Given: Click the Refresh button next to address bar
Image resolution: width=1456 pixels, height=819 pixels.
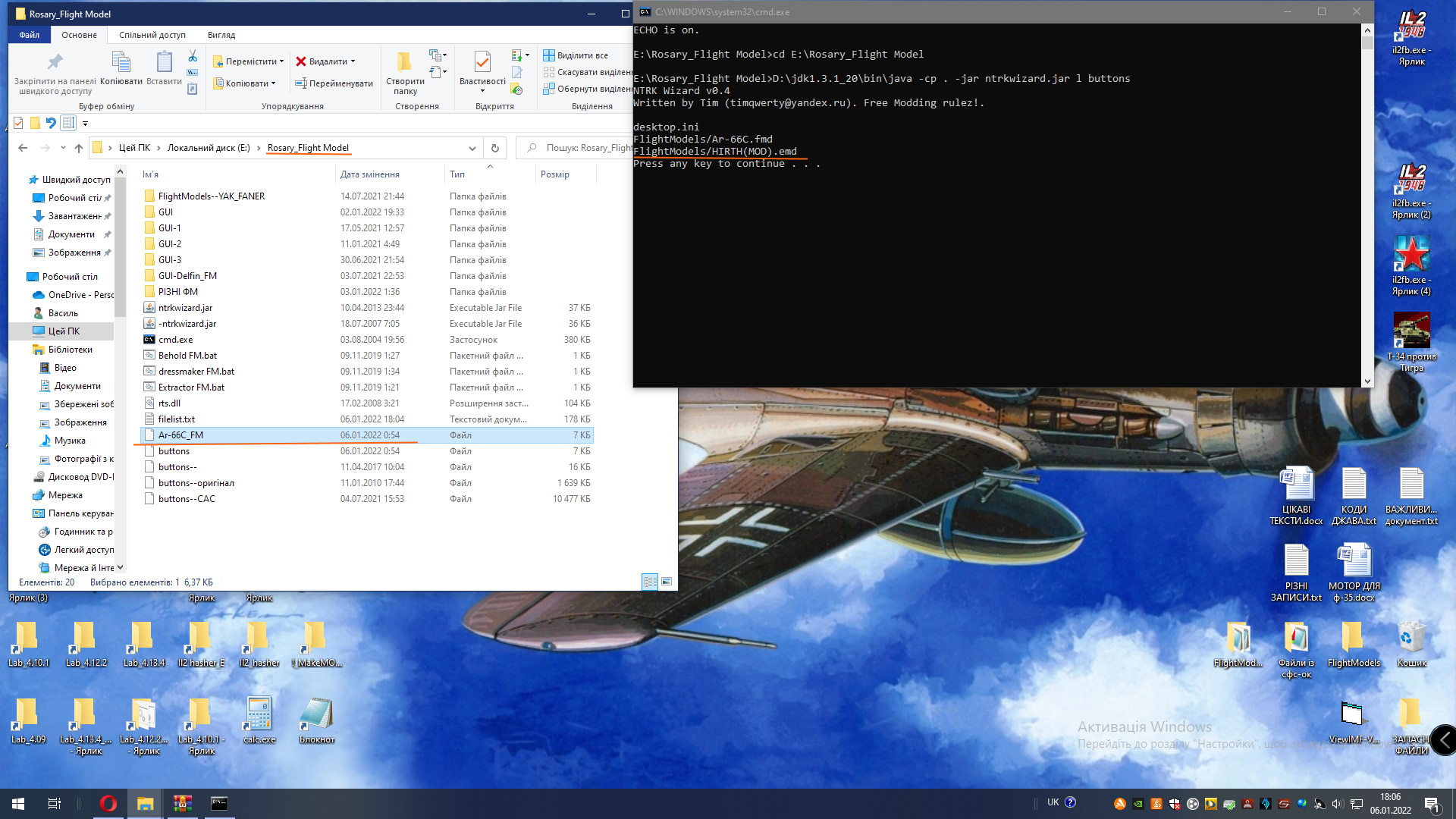Looking at the screenshot, I should coord(495,148).
